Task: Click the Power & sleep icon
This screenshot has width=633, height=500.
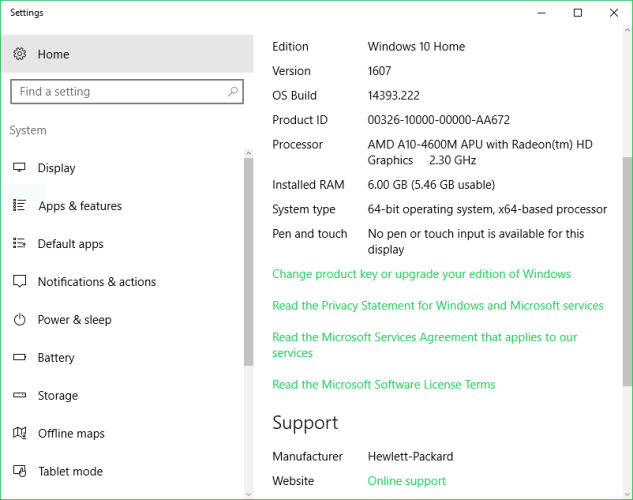Action: [19, 320]
